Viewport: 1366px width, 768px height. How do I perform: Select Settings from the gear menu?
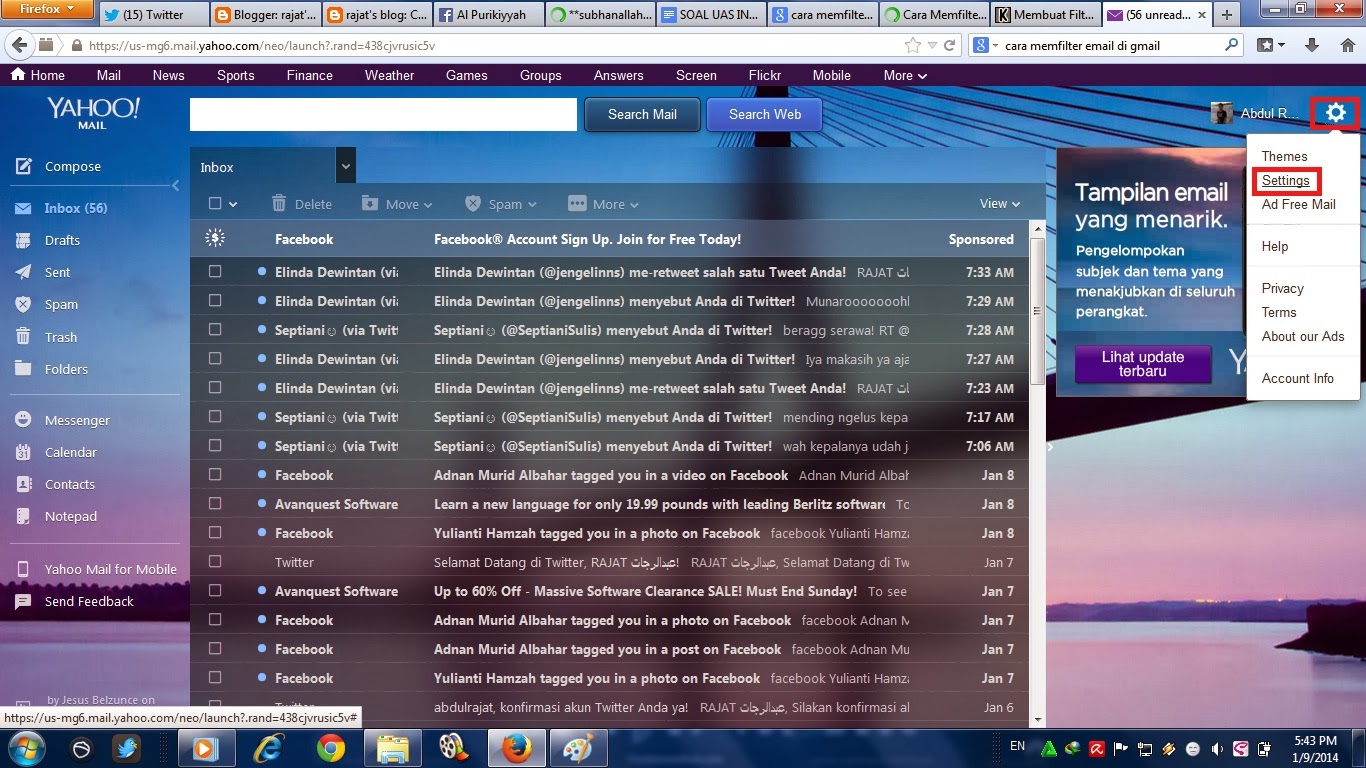tap(1285, 181)
